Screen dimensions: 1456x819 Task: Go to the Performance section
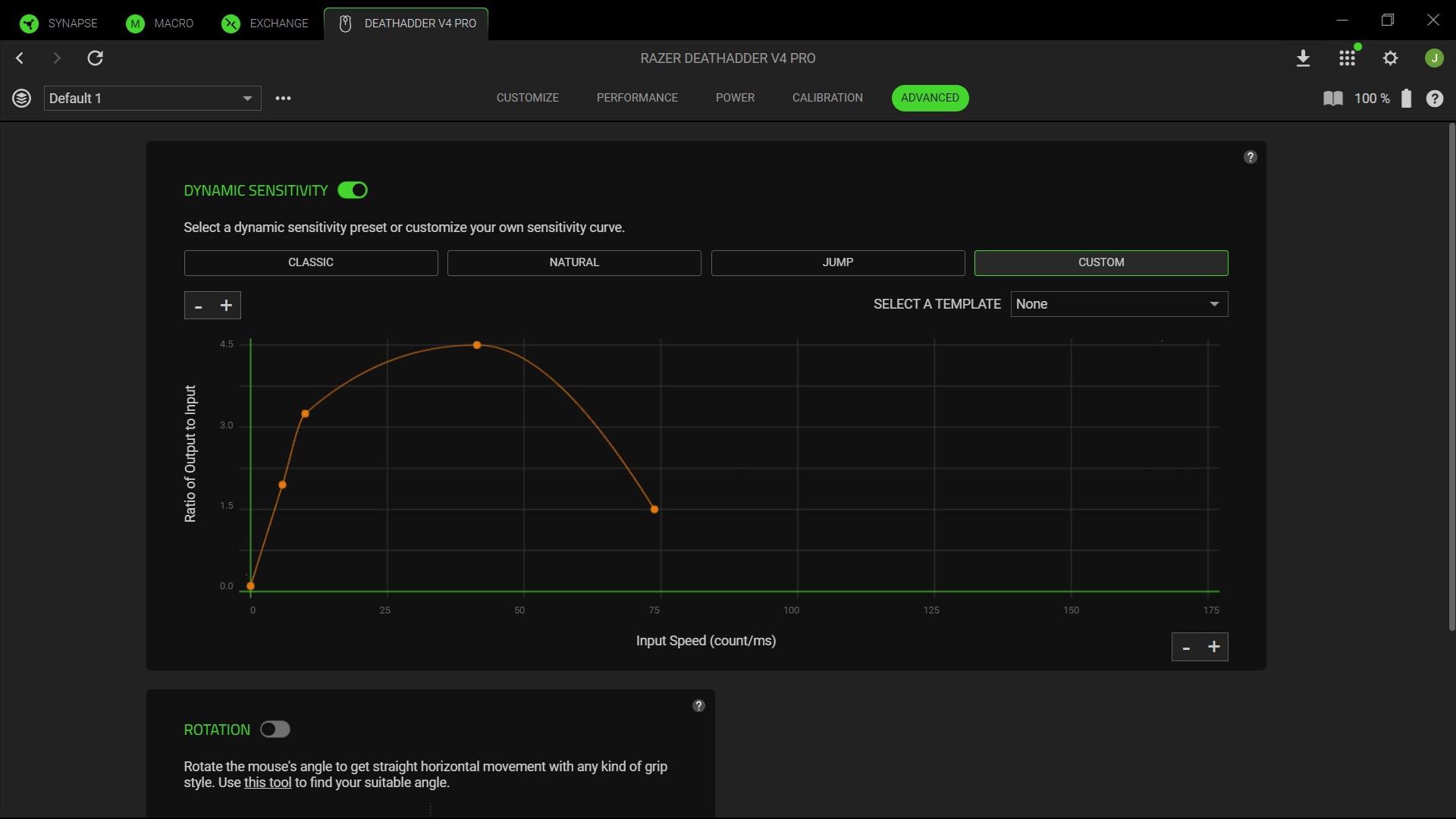(637, 98)
